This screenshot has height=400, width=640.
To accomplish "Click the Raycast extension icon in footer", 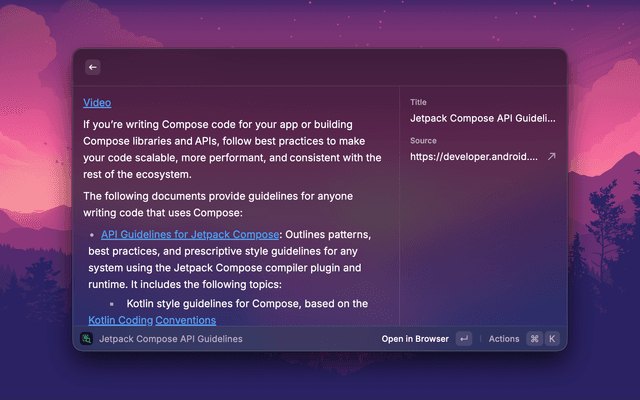I will [87, 338].
